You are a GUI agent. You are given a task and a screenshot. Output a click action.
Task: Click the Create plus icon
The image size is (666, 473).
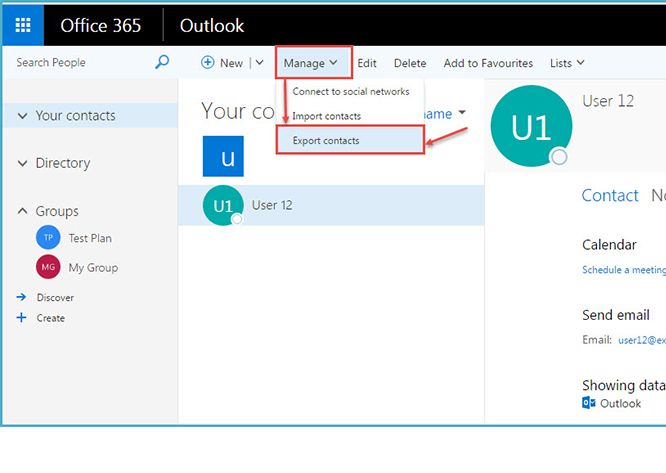coord(21,317)
